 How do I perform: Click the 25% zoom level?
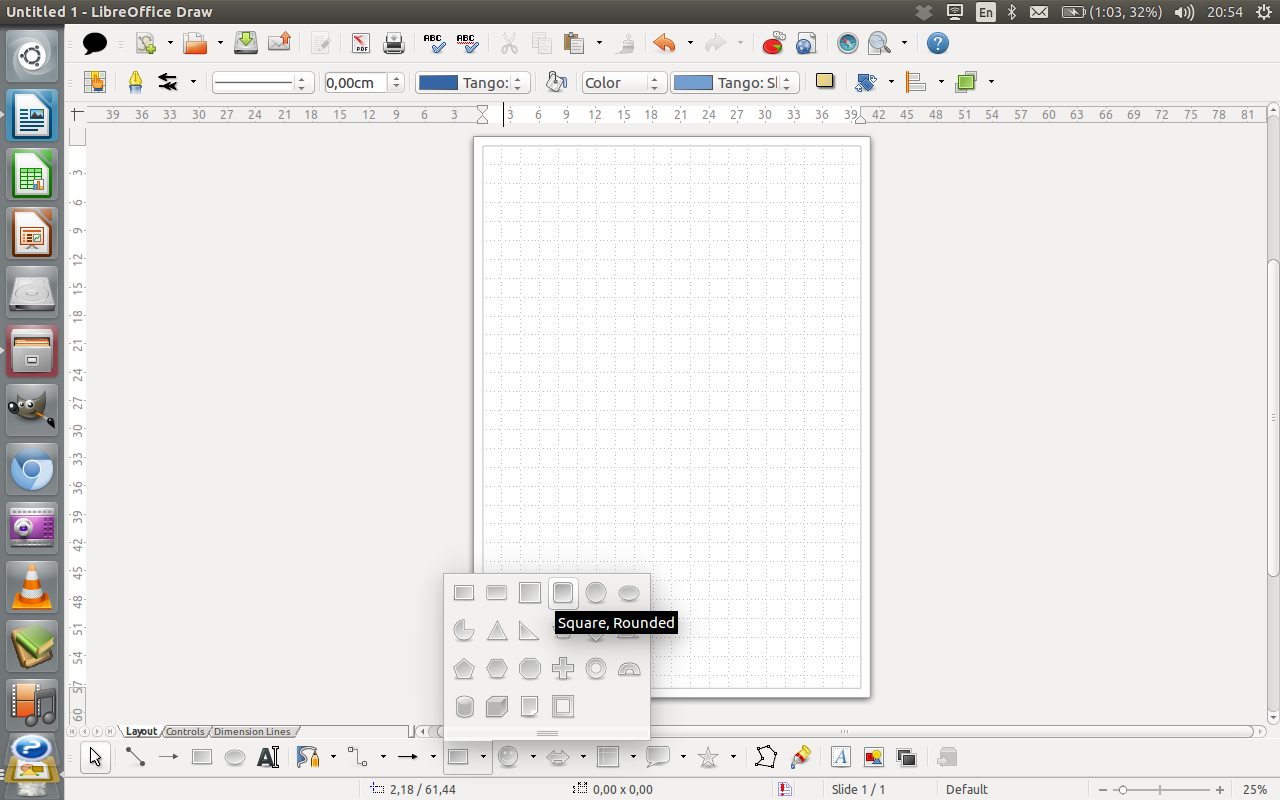pos(1255,790)
